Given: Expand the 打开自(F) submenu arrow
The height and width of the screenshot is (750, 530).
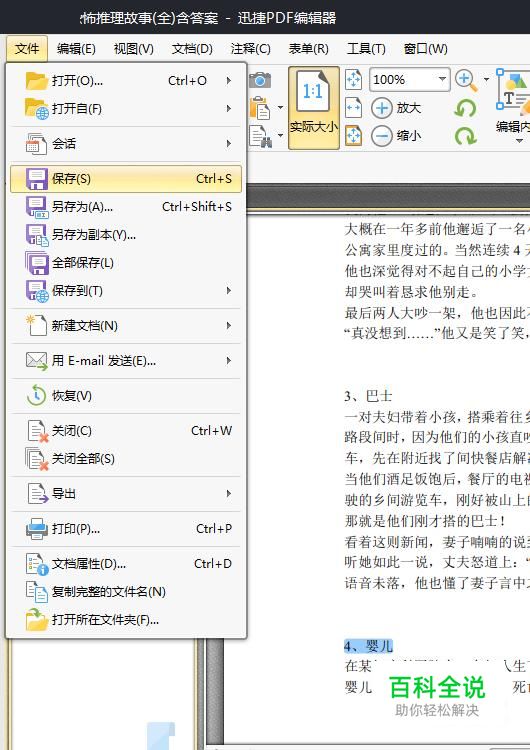Looking at the screenshot, I should point(229,109).
